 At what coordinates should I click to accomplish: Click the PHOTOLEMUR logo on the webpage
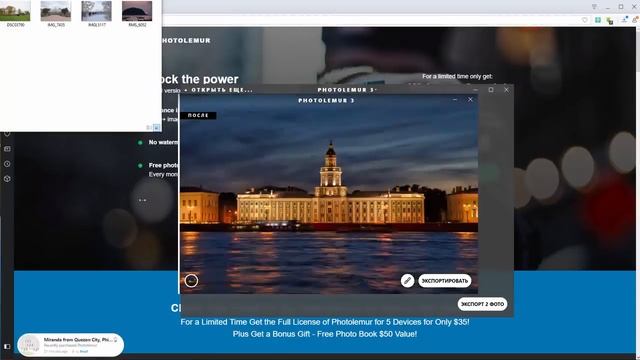tap(186, 40)
